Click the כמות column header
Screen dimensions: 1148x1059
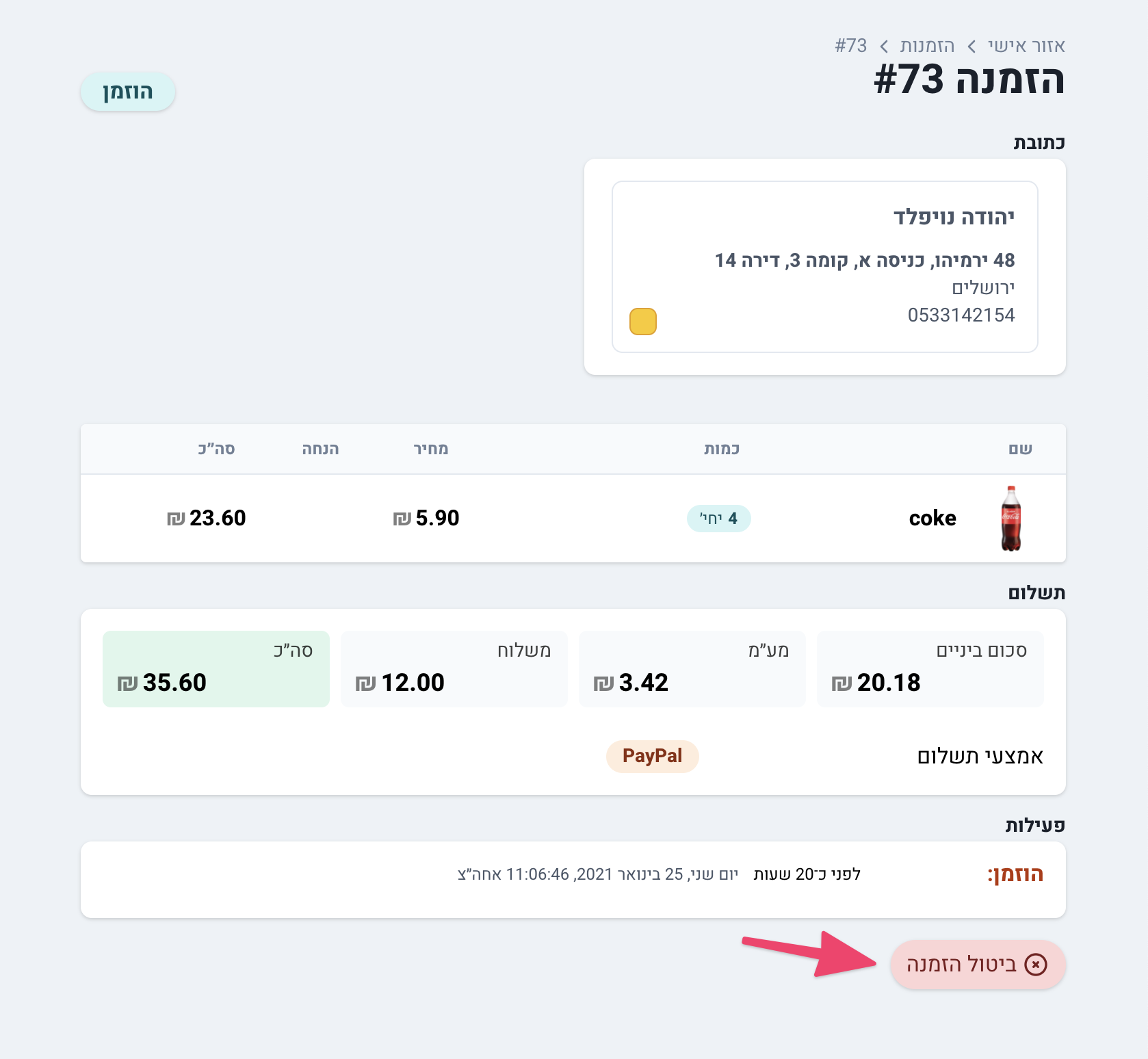point(722,449)
